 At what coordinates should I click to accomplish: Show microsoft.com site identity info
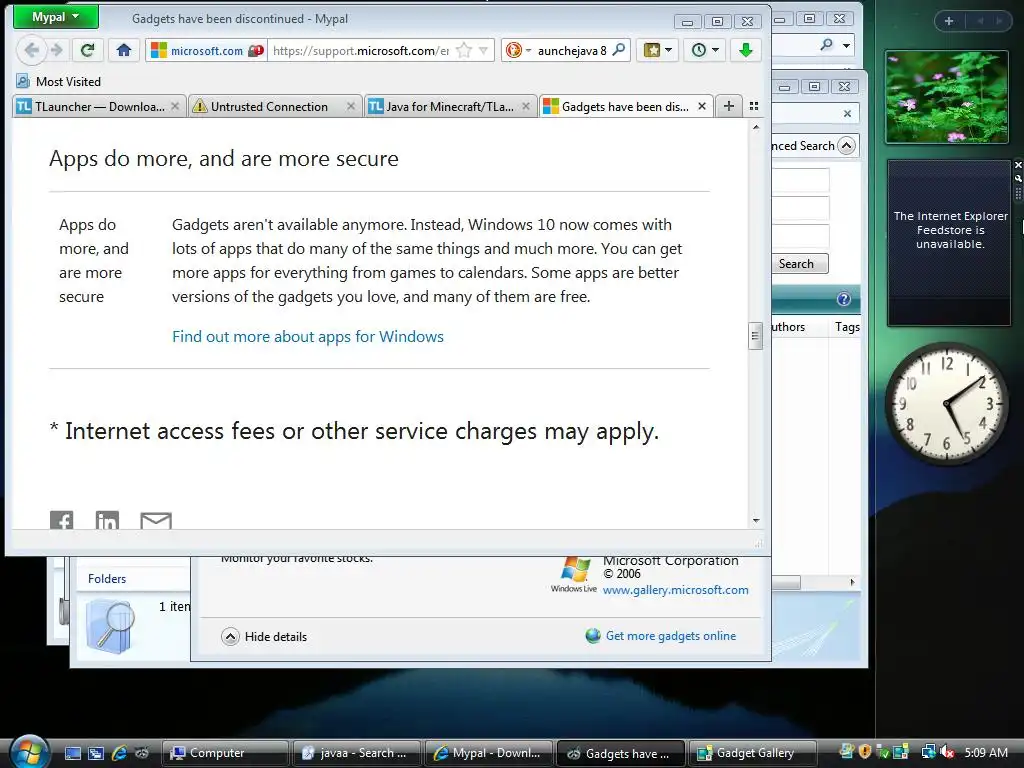[206, 50]
